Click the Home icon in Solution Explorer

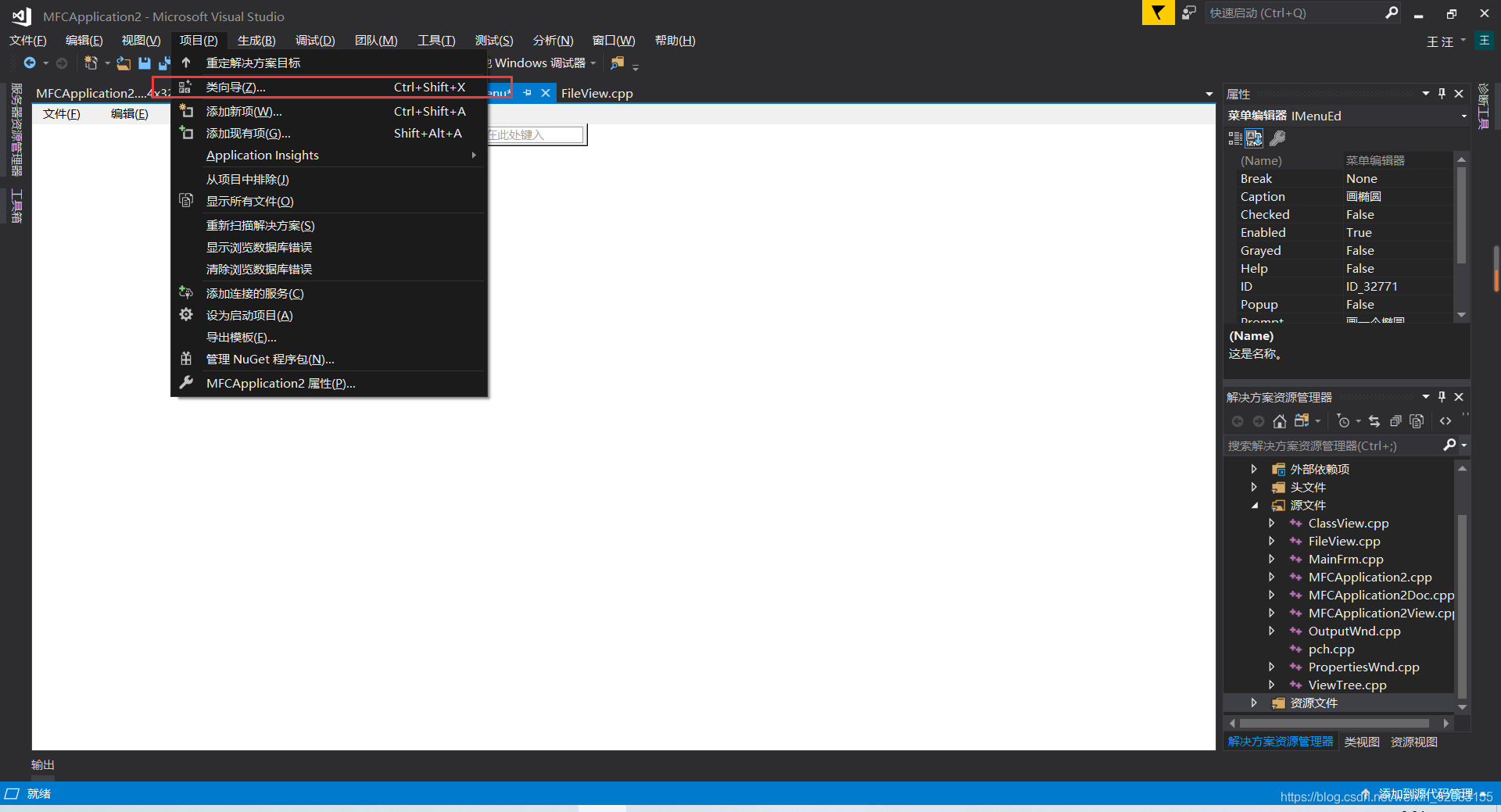1280,421
